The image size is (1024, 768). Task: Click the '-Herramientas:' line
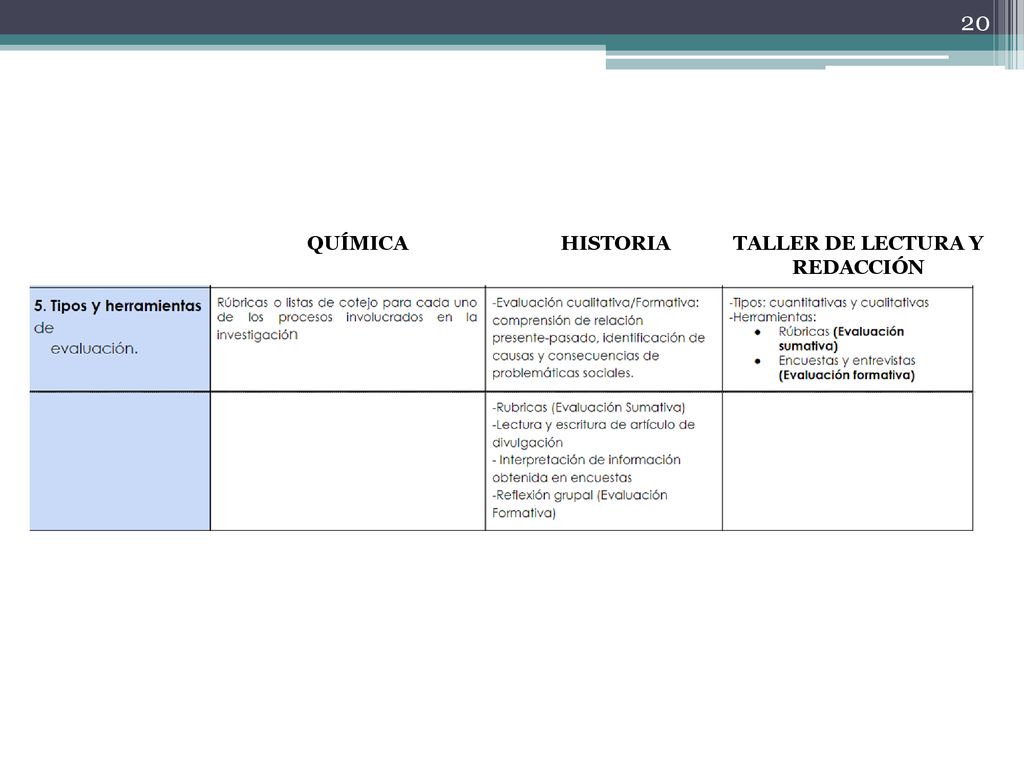click(773, 317)
